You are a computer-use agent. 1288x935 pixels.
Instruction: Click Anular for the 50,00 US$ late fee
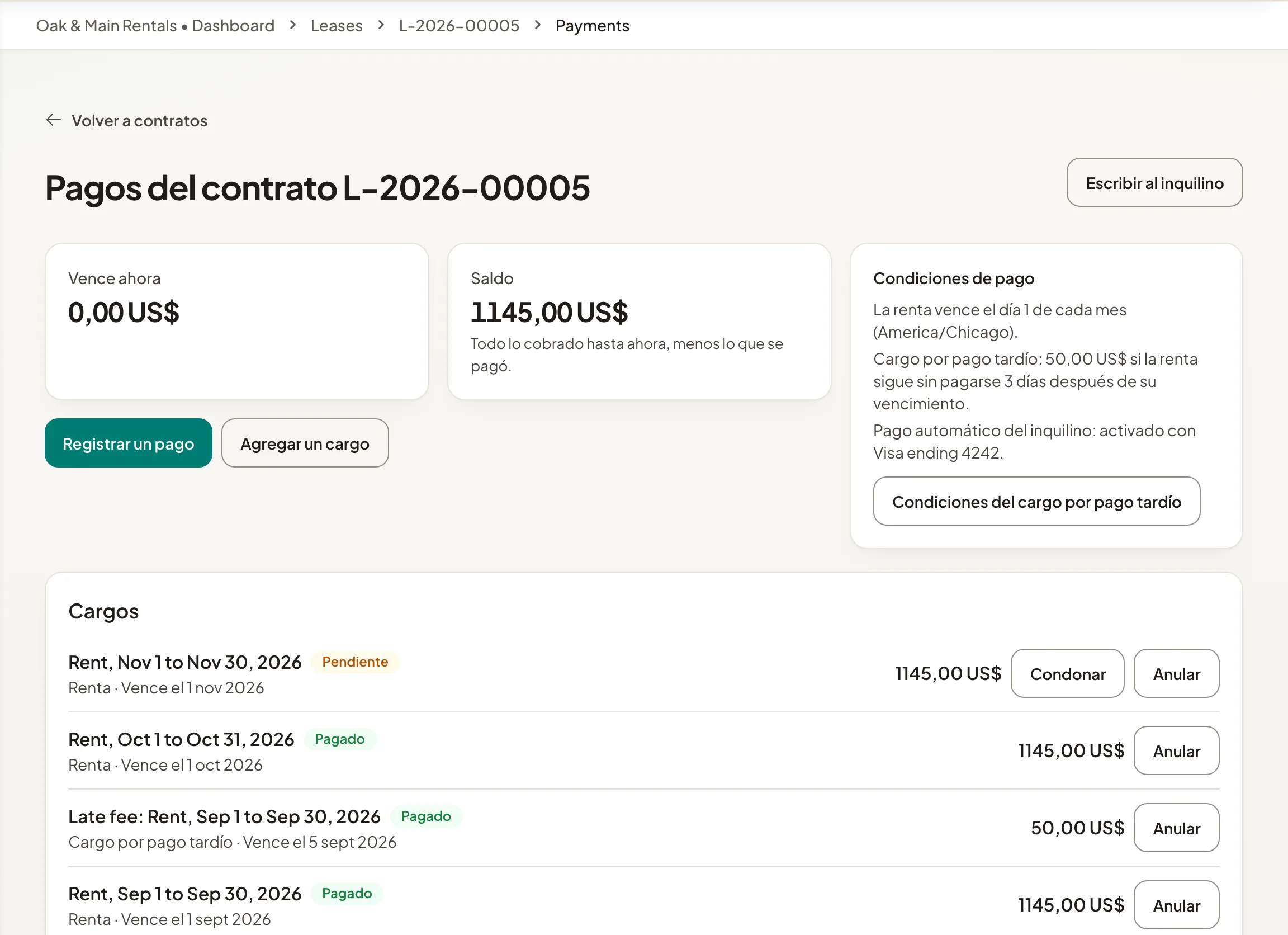tap(1176, 828)
